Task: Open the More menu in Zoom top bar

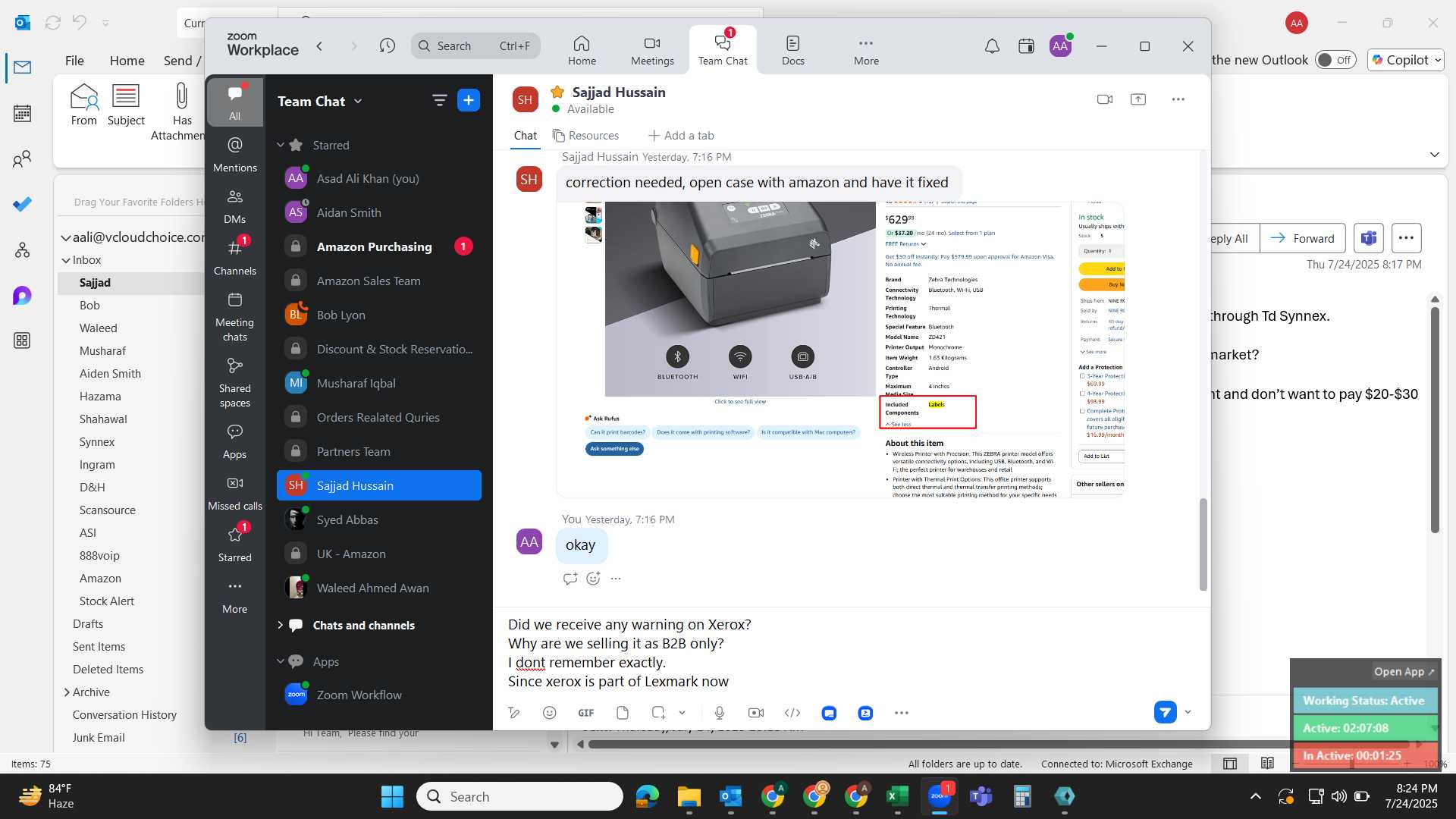Action: point(866,50)
